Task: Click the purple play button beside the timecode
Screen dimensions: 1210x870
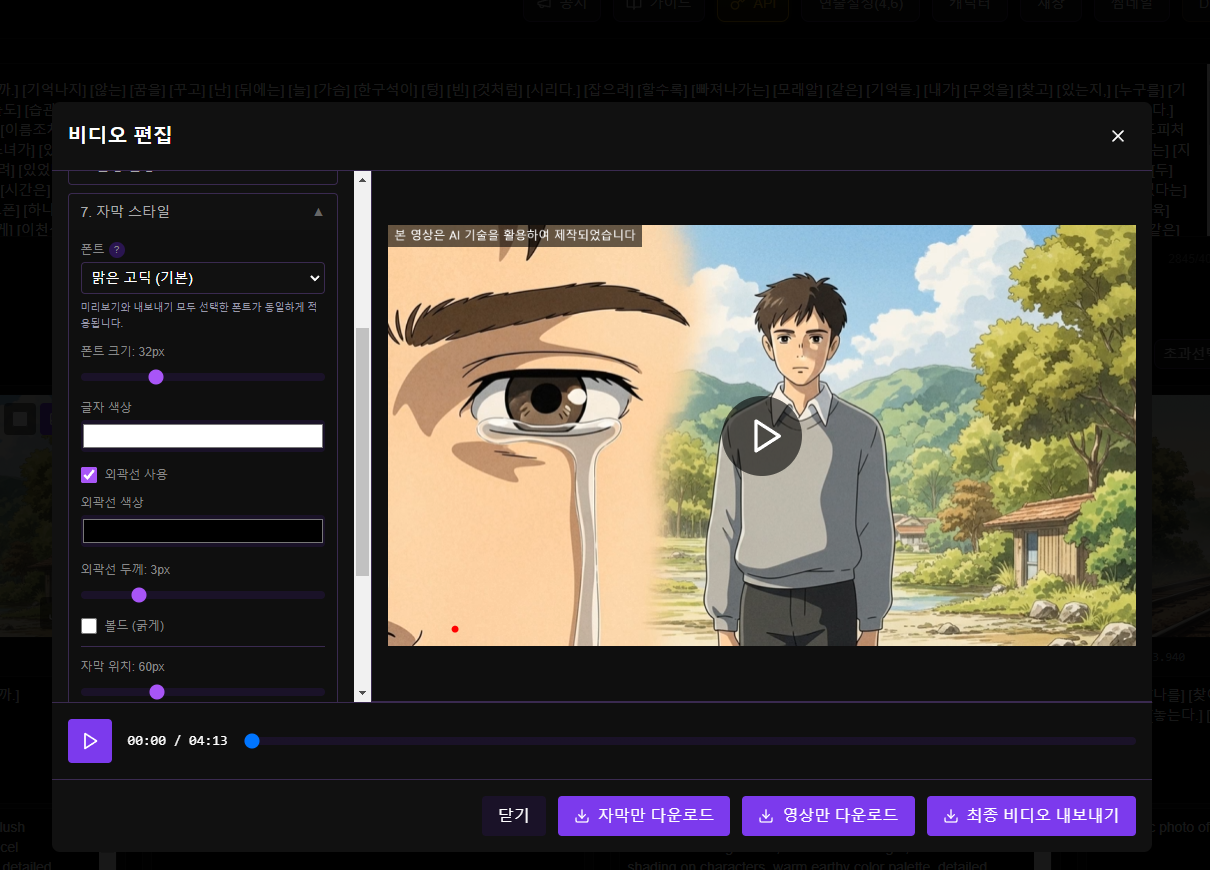Action: 90,741
